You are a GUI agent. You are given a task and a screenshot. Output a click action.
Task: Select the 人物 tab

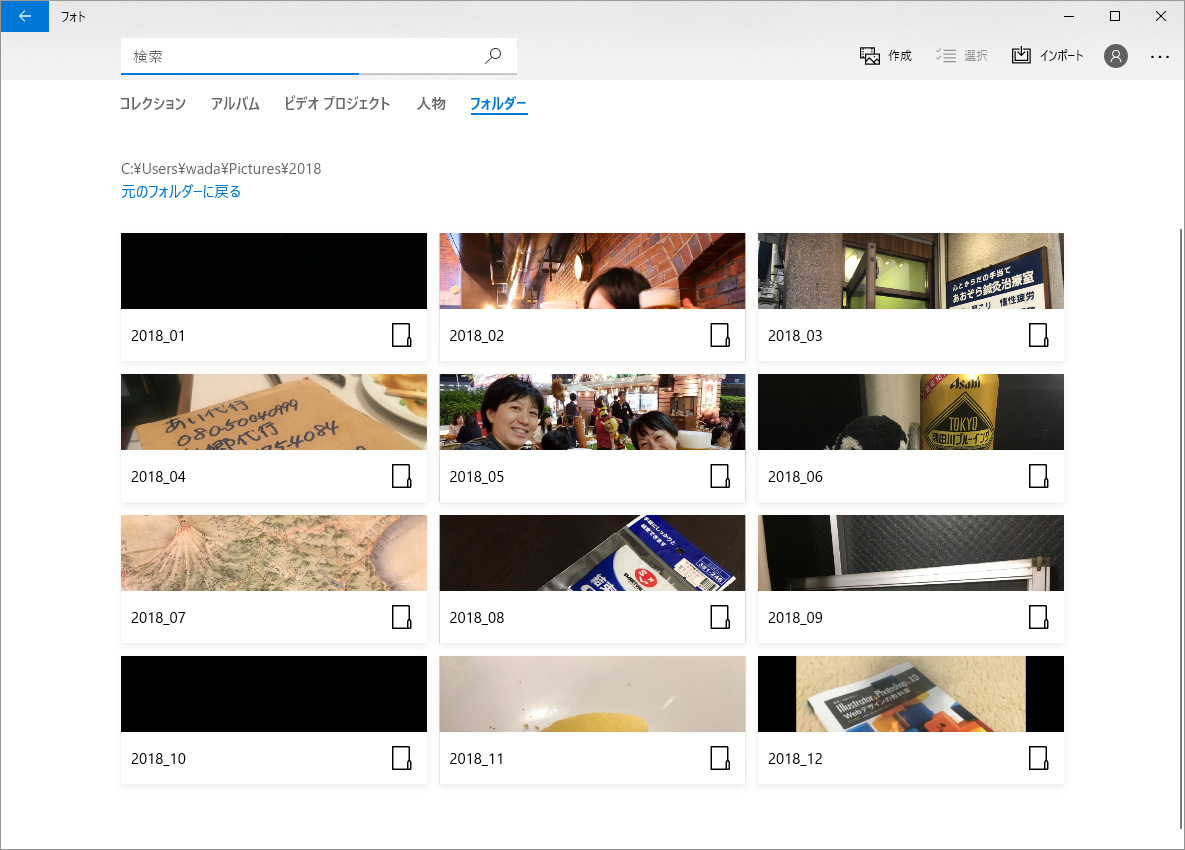click(x=431, y=104)
